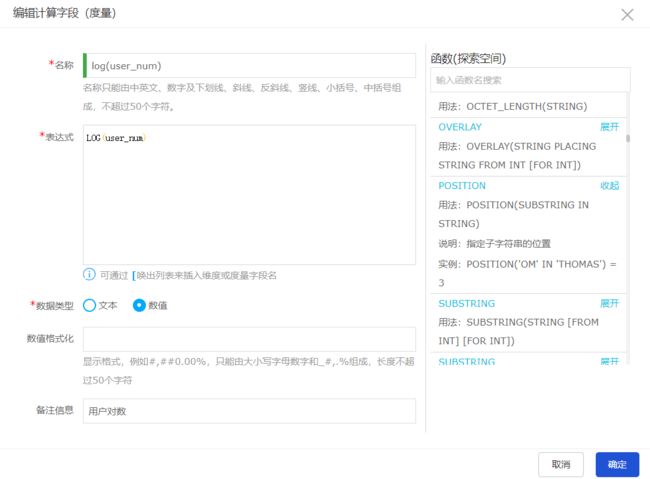Click the first SUBSTRING function name
The height and width of the screenshot is (479, 650).
click(x=466, y=304)
